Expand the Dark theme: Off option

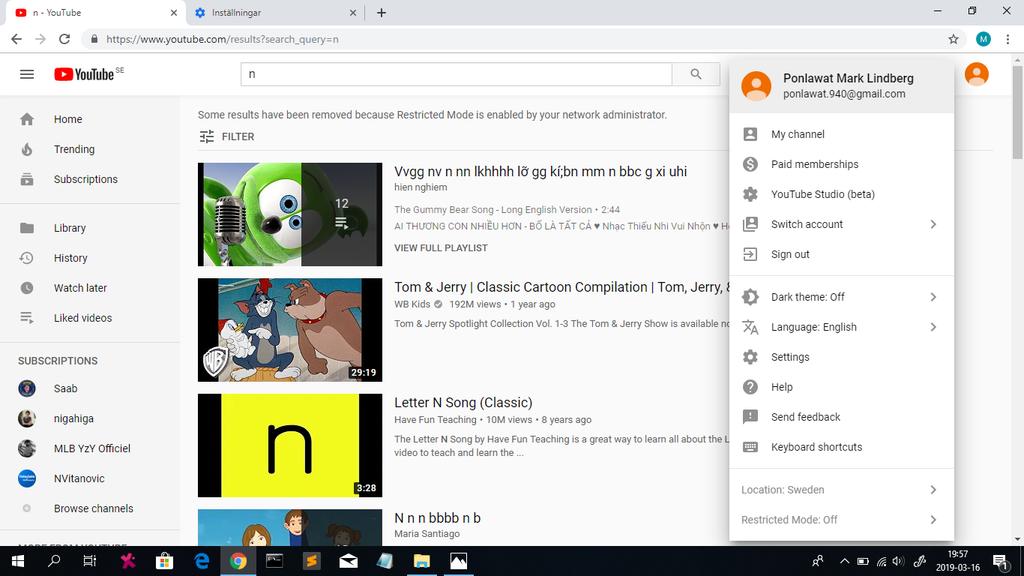pyautogui.click(x=841, y=297)
